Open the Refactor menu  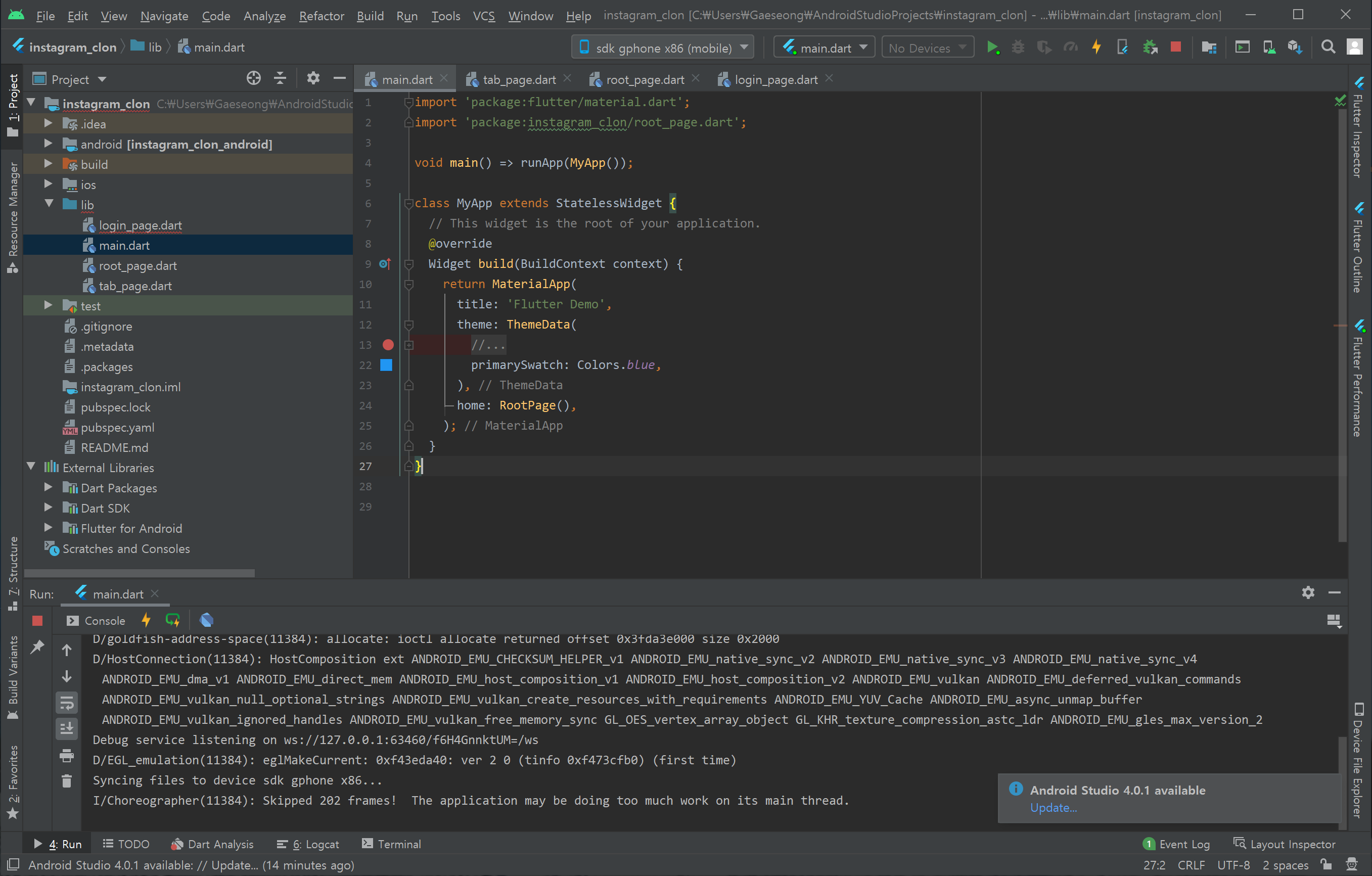322,16
